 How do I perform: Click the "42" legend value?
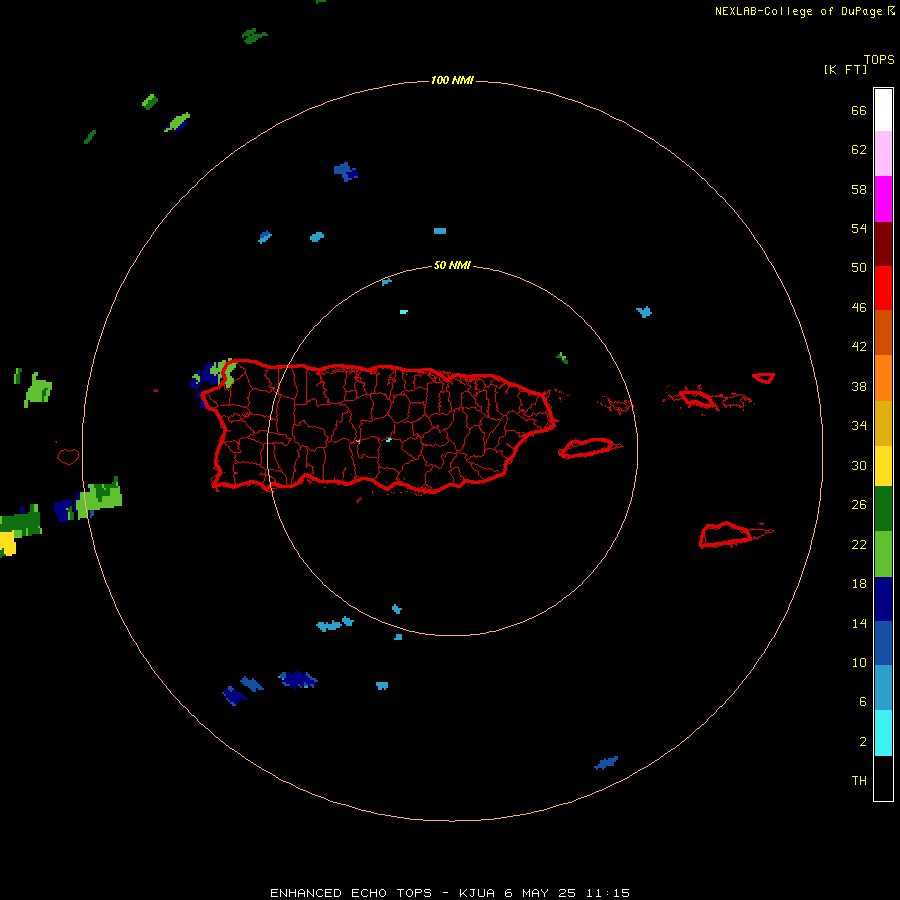coord(859,347)
